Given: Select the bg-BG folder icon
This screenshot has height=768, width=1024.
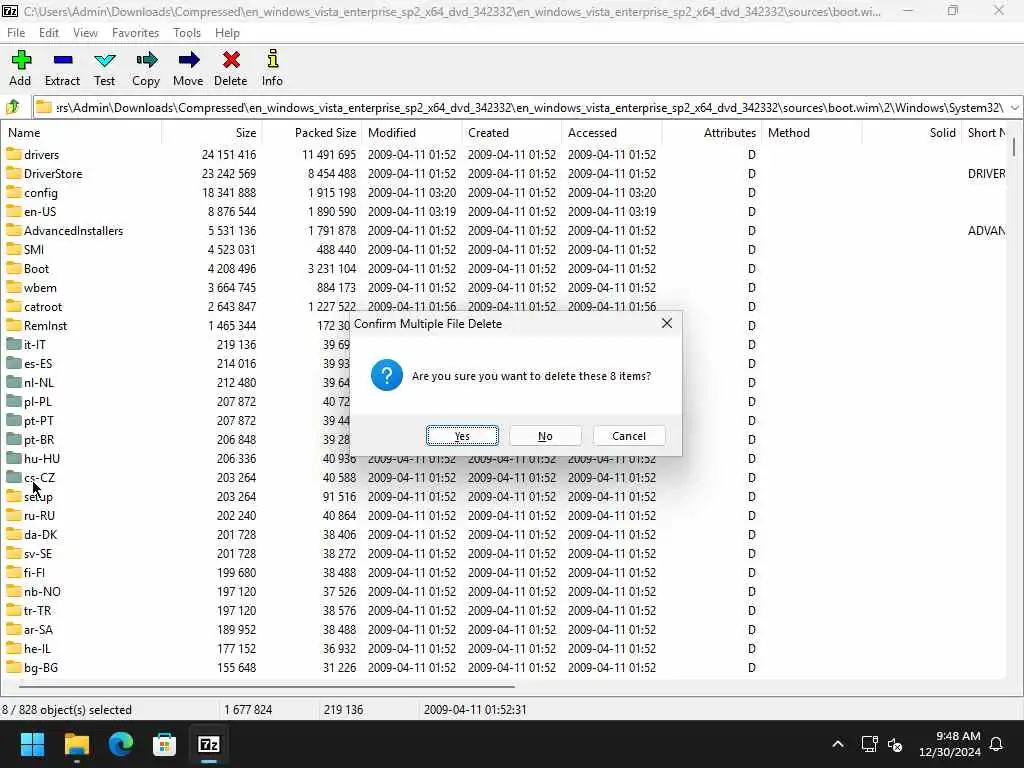Looking at the screenshot, I should pos(14,667).
